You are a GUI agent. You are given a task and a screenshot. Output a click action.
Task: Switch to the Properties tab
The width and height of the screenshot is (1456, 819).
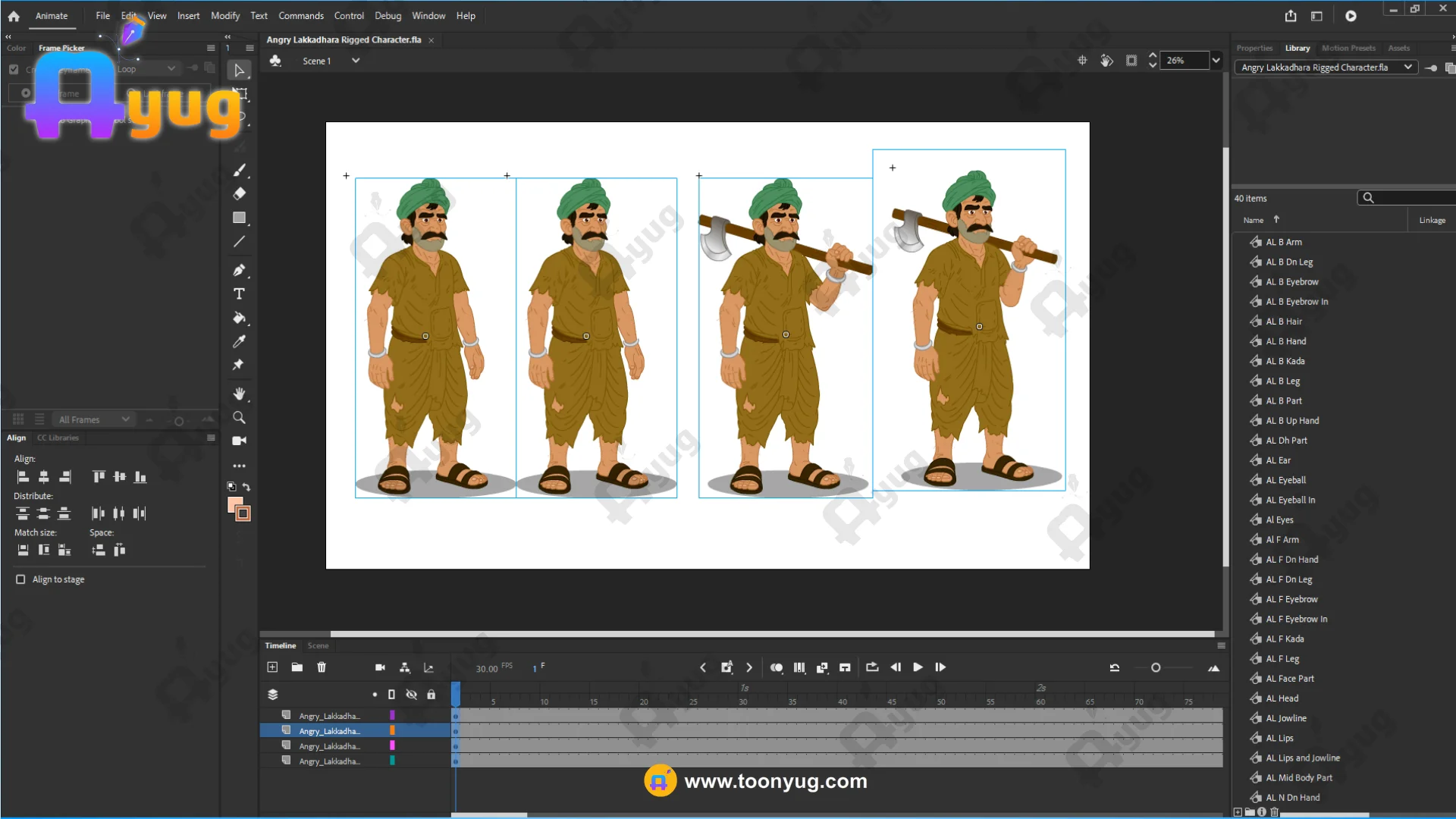pos(1254,48)
